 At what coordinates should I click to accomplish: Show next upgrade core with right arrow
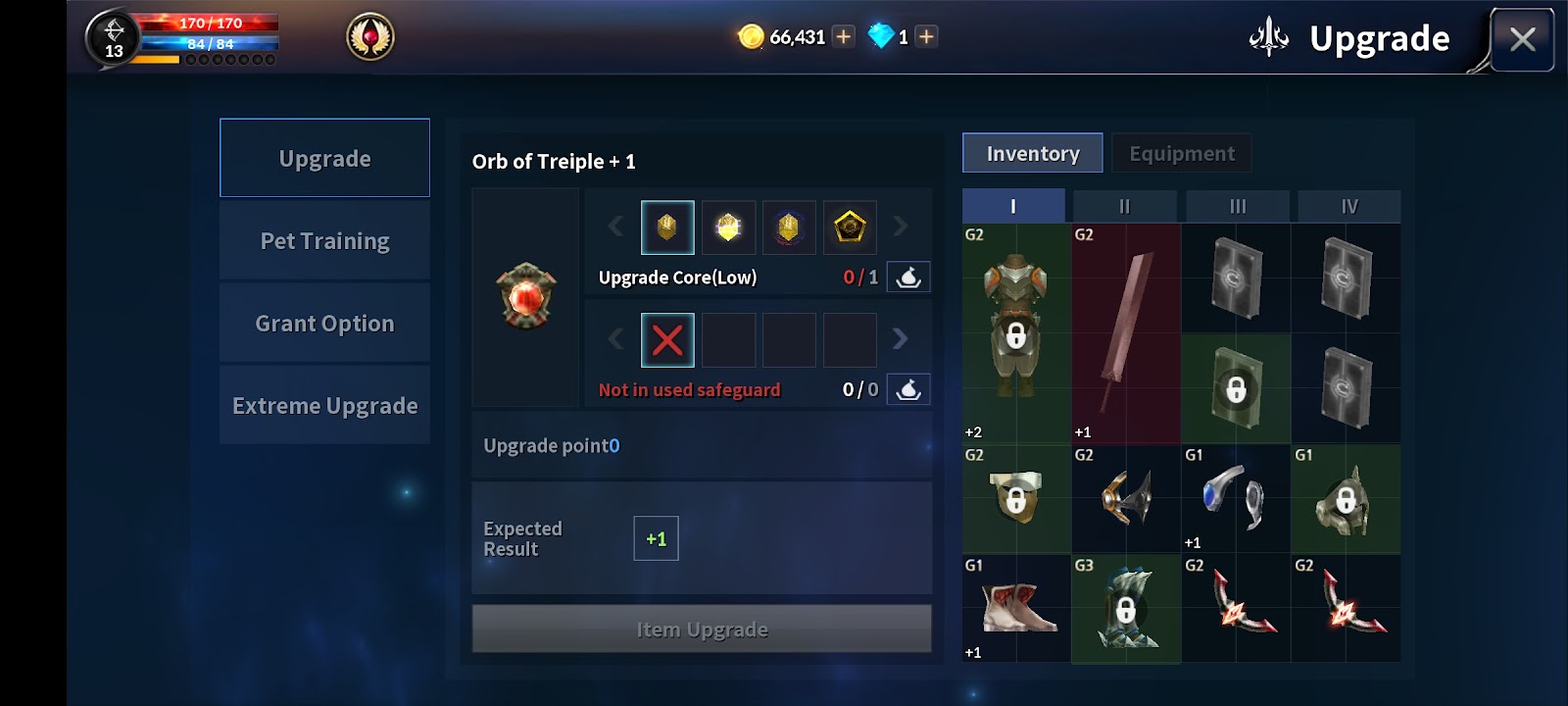pos(901,227)
